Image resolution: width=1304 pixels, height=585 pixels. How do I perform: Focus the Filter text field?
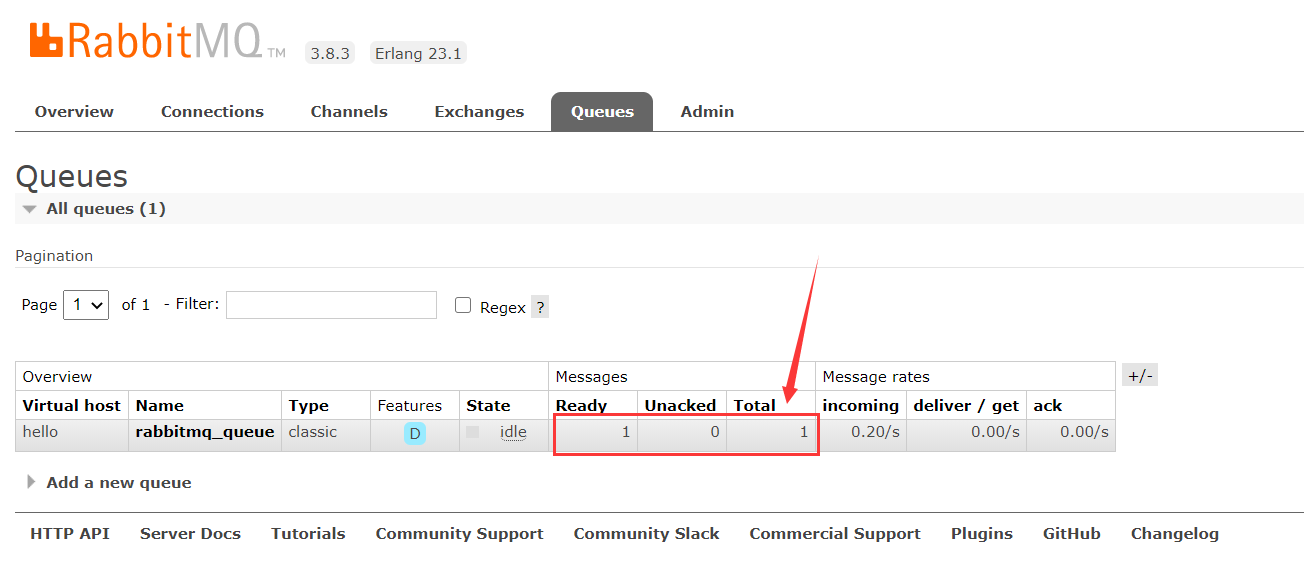tap(331, 305)
